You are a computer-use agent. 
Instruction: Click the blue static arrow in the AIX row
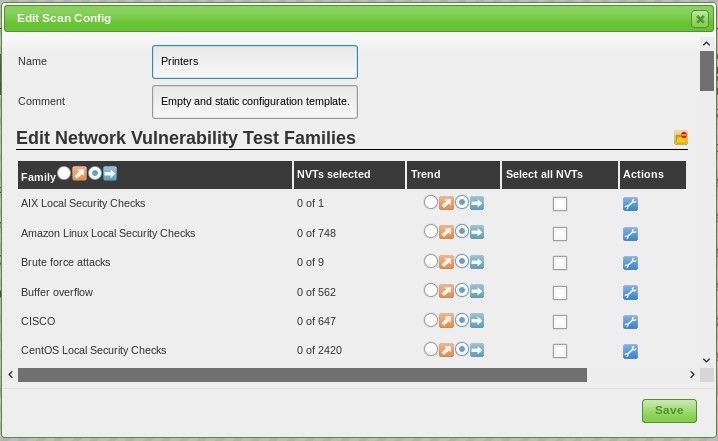tap(477, 203)
